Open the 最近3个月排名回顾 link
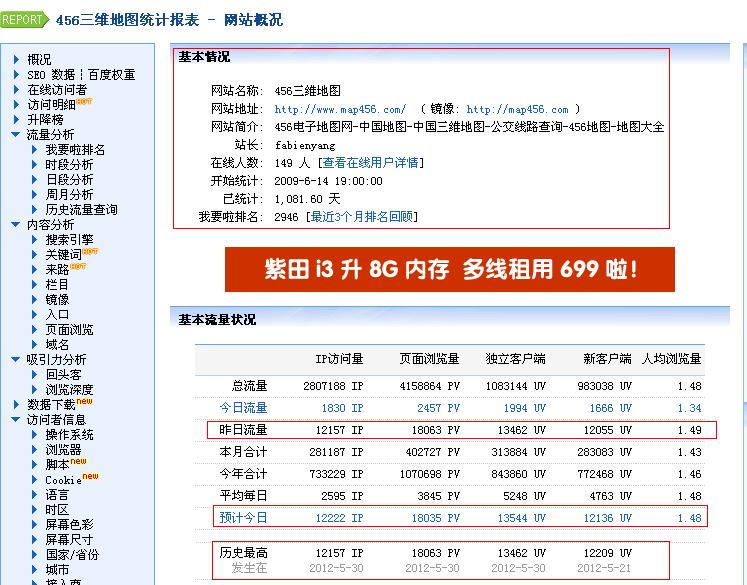747x585 pixels. (x=362, y=217)
